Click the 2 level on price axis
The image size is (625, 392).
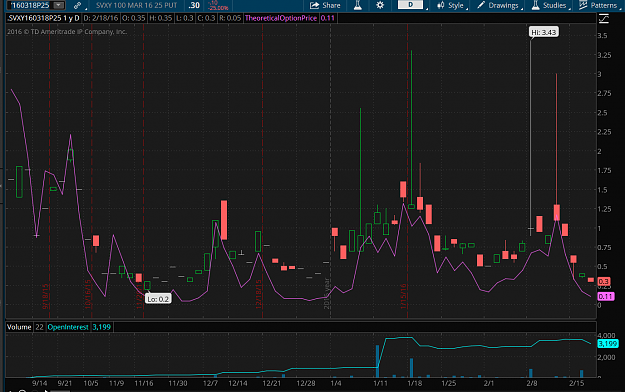coord(599,152)
